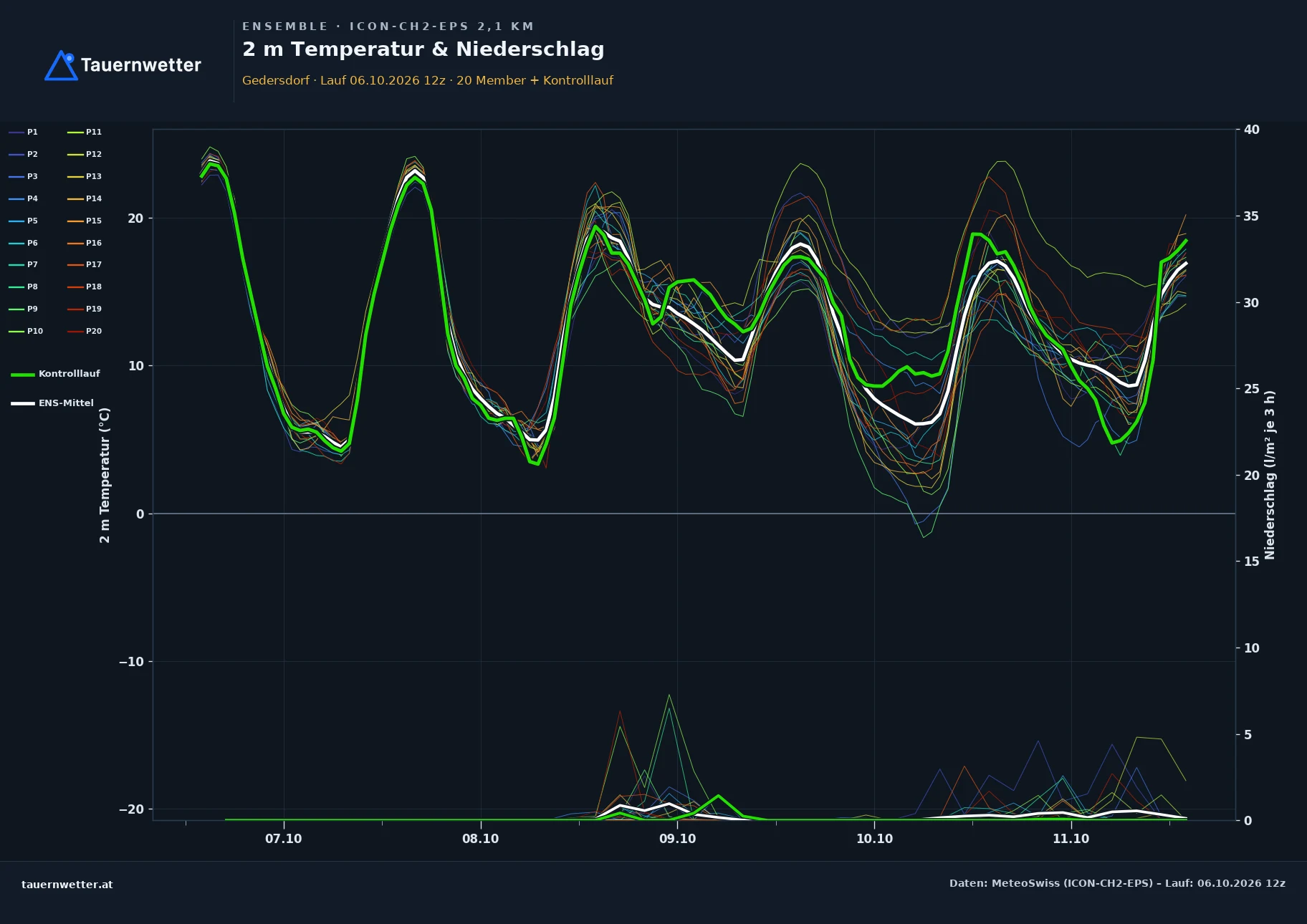
Task: Click the 07.10 date axis label
Action: (284, 839)
